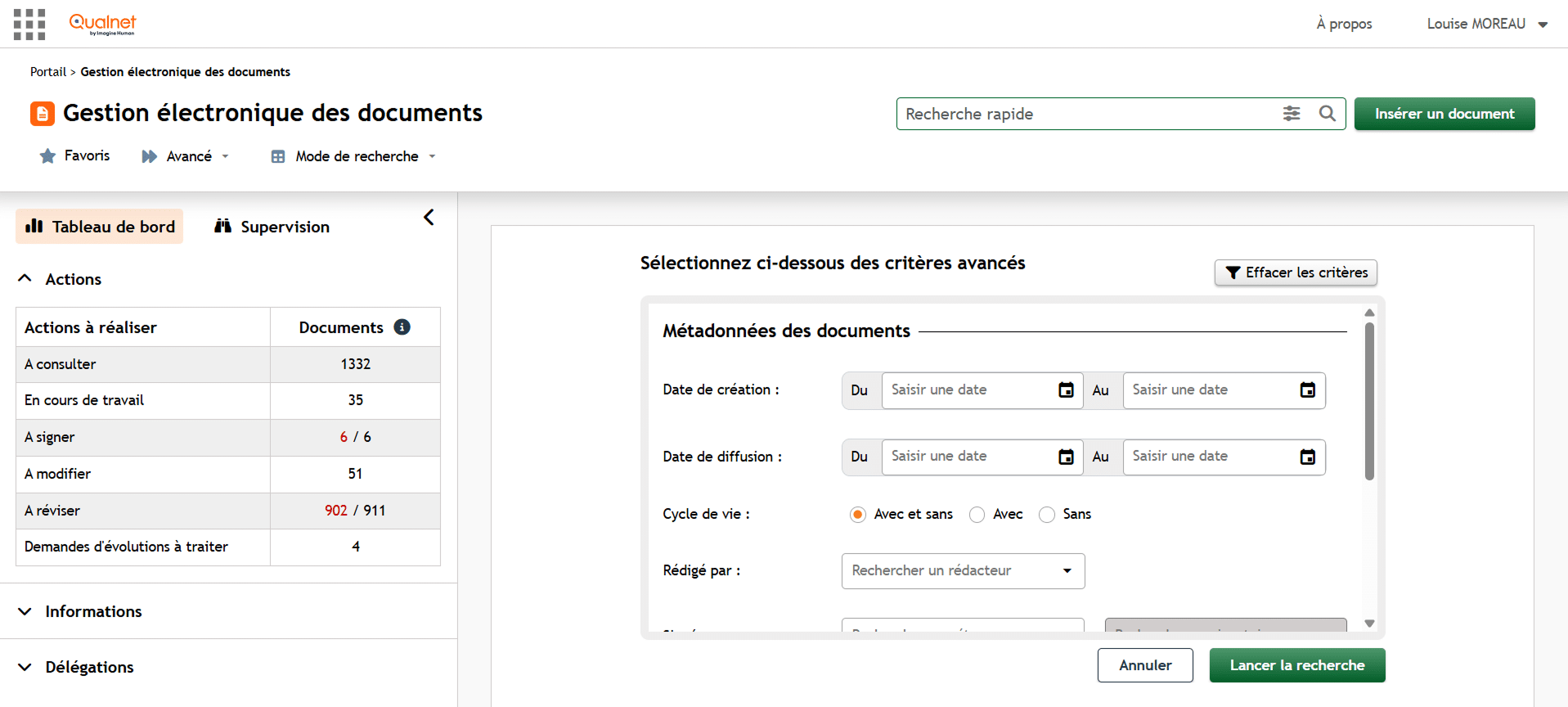Click the 51 documents count

[355, 474]
